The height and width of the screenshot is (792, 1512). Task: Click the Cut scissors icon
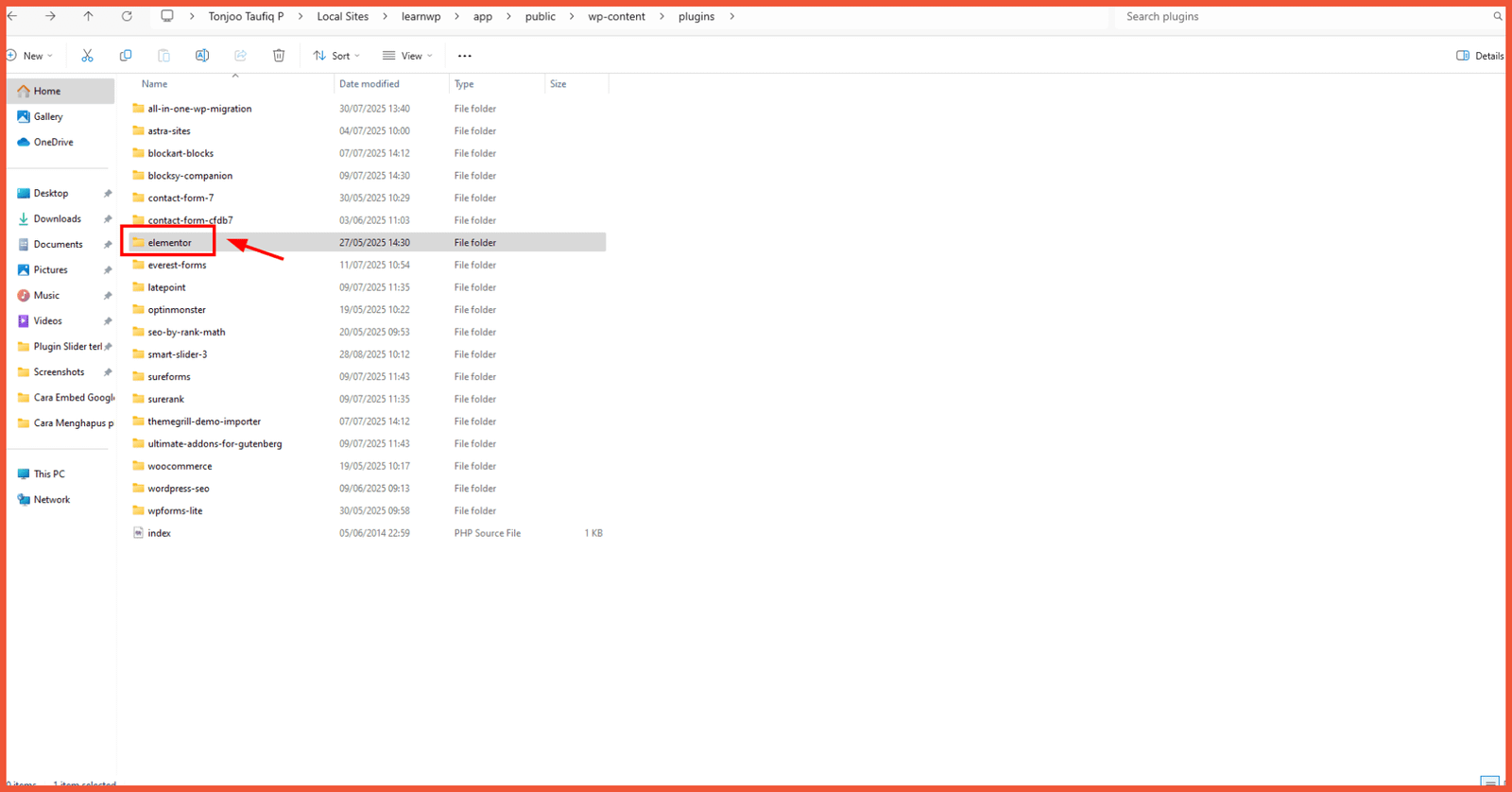point(87,56)
